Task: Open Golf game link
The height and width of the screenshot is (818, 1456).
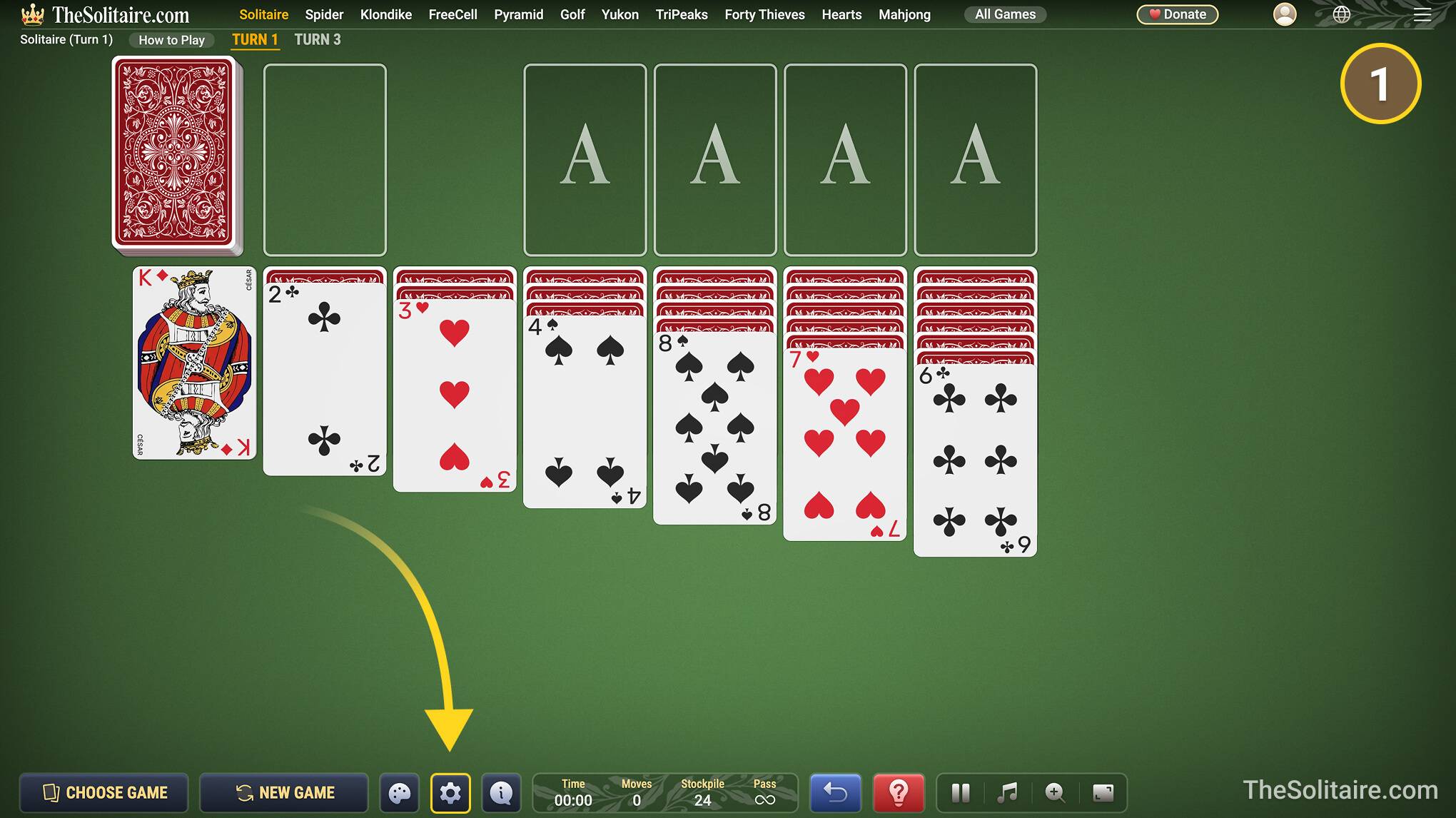Action: pyautogui.click(x=572, y=14)
